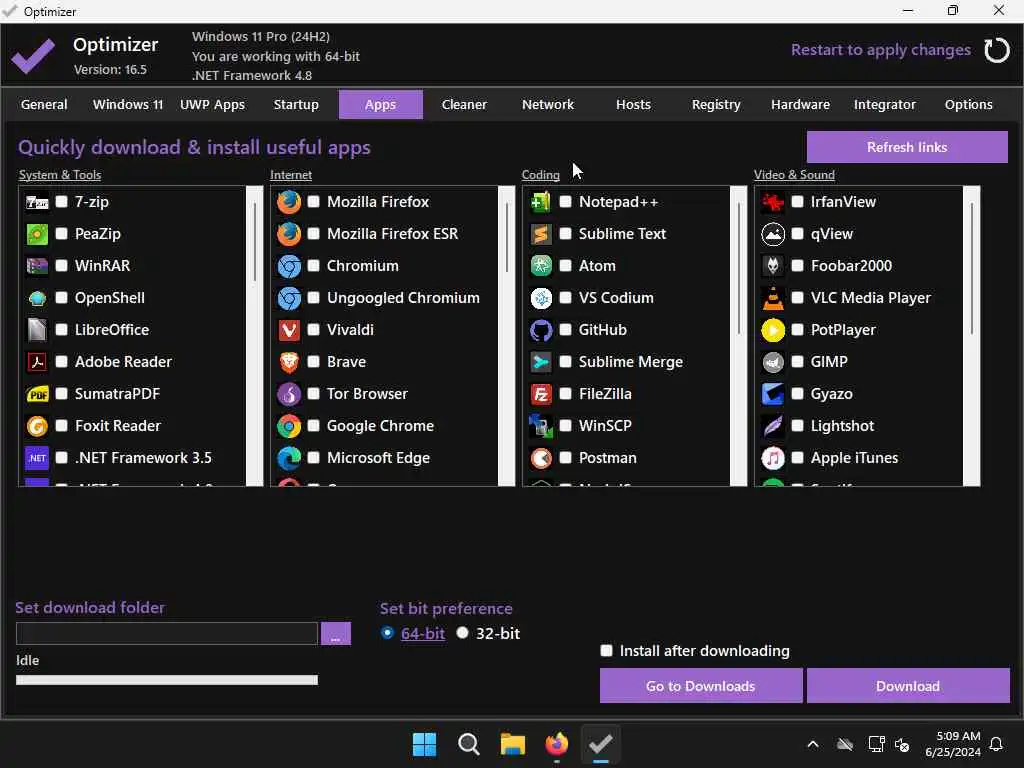Image resolution: width=1024 pixels, height=768 pixels.
Task: Click the Foxit Reader label
Action: coord(118,426)
